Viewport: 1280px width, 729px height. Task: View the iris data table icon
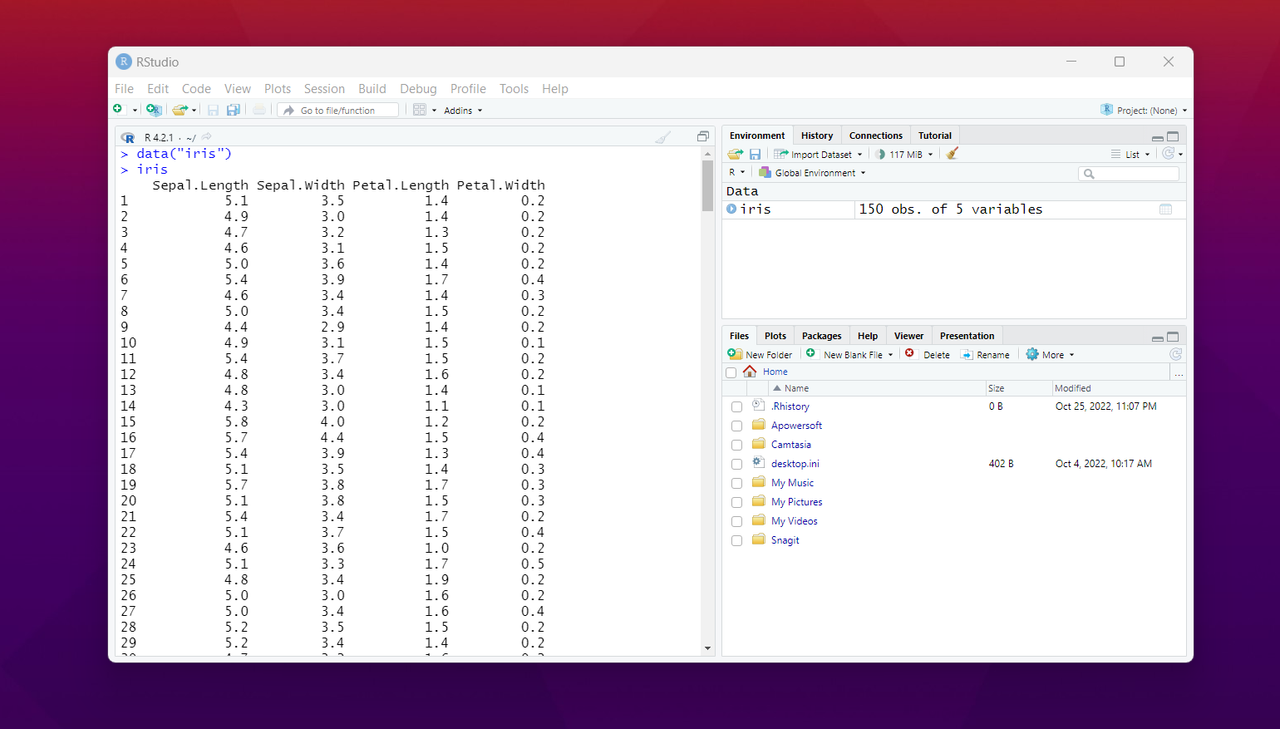[1165, 209]
